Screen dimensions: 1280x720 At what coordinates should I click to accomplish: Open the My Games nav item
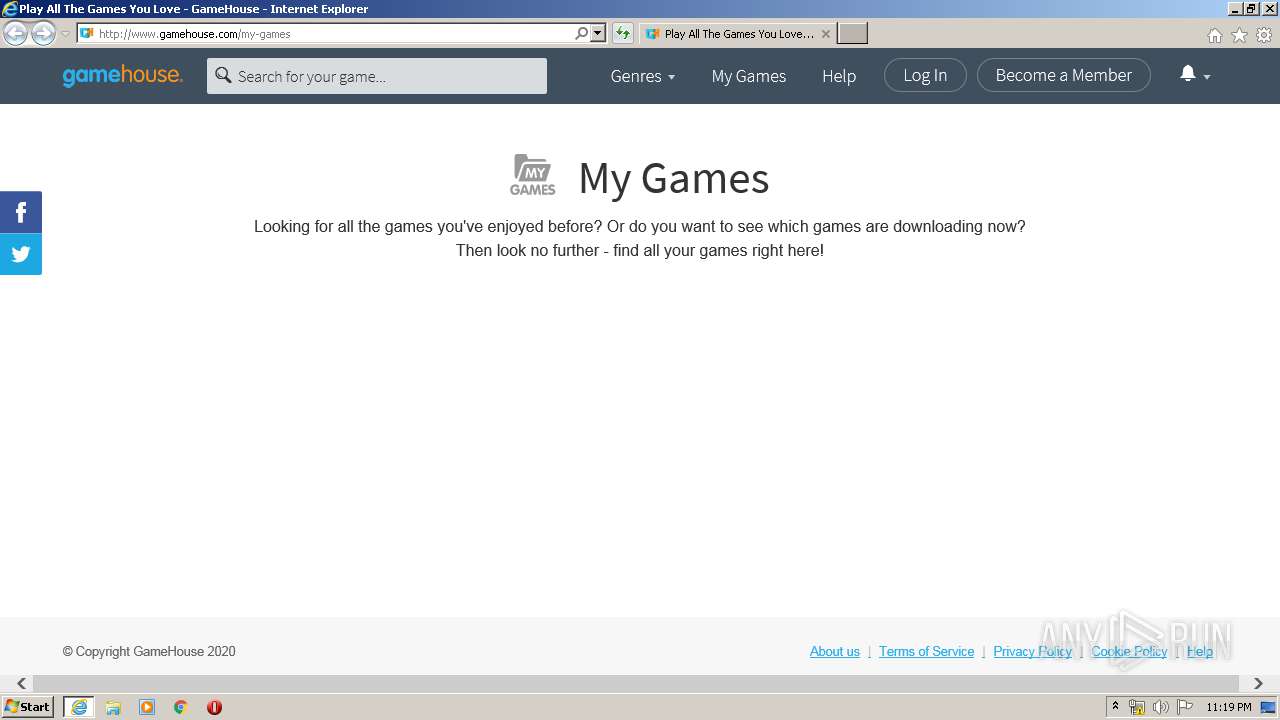(x=749, y=76)
